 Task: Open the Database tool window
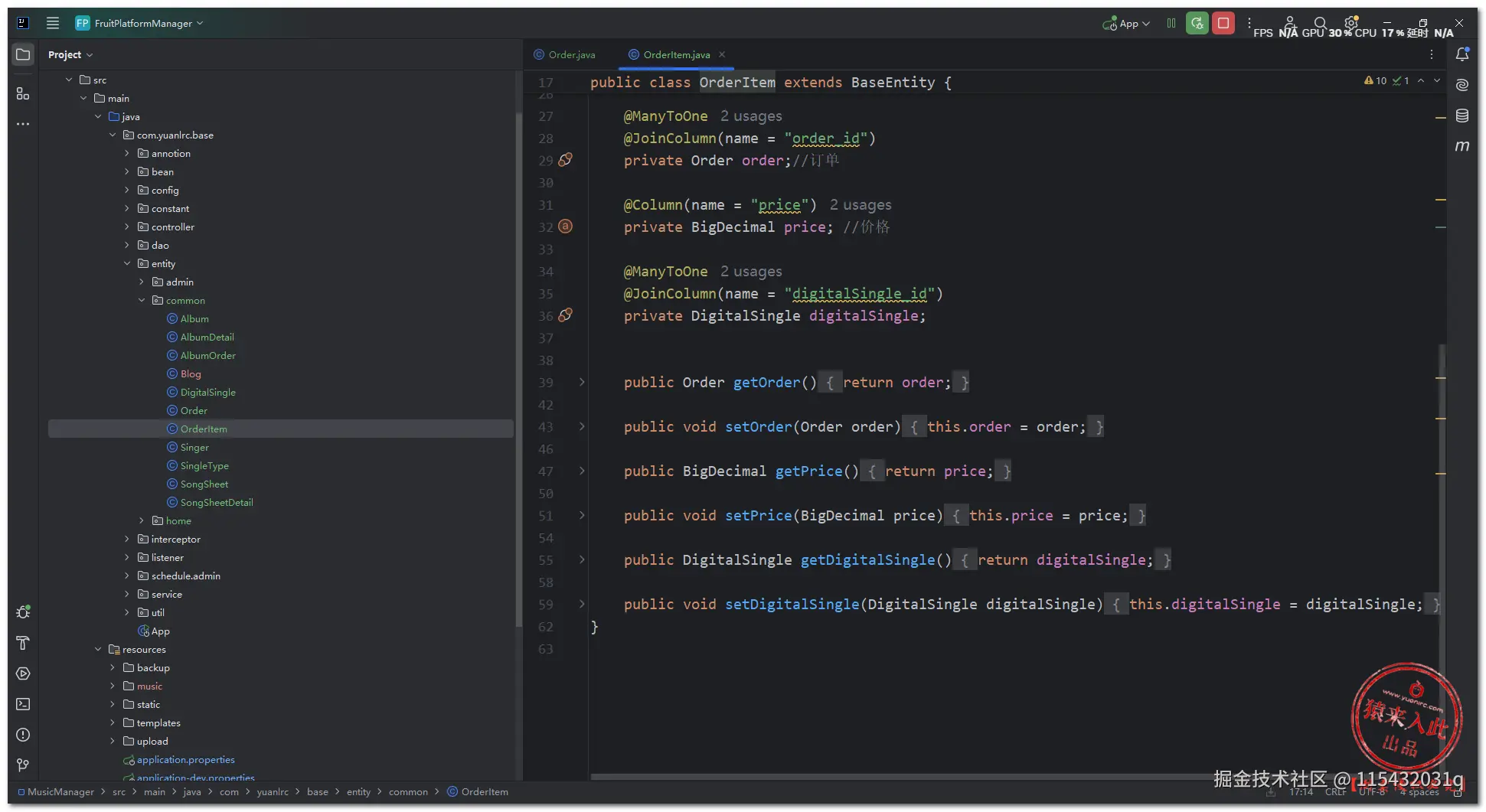click(x=1462, y=116)
